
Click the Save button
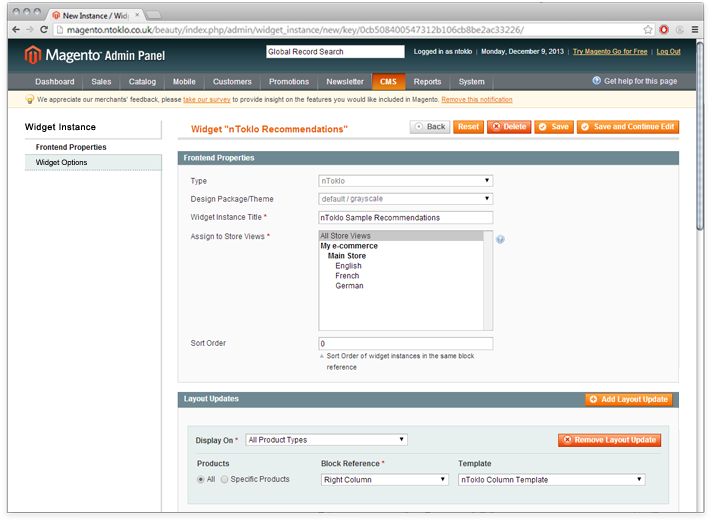coord(554,127)
